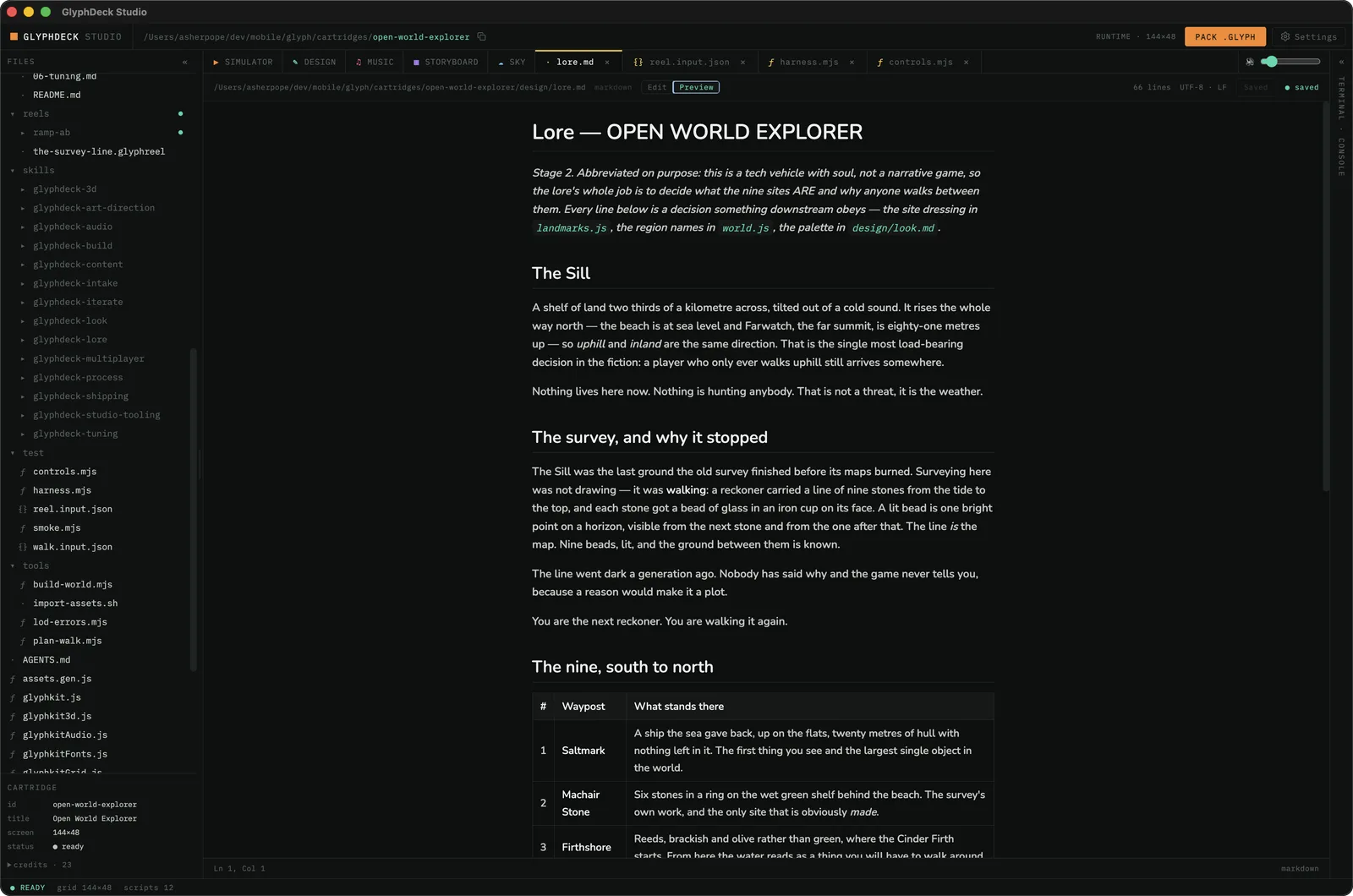The height and width of the screenshot is (896, 1353).
Task: Open walk.input.json in the file tree
Action: click(73, 547)
